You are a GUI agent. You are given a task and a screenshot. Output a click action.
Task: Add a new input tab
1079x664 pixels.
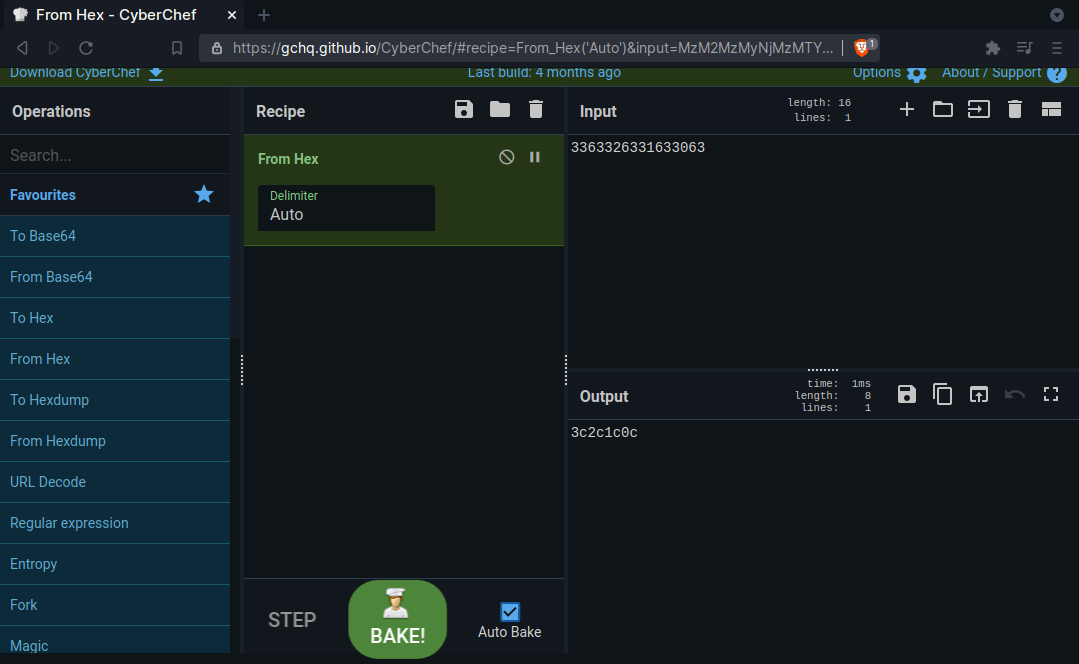pos(907,109)
